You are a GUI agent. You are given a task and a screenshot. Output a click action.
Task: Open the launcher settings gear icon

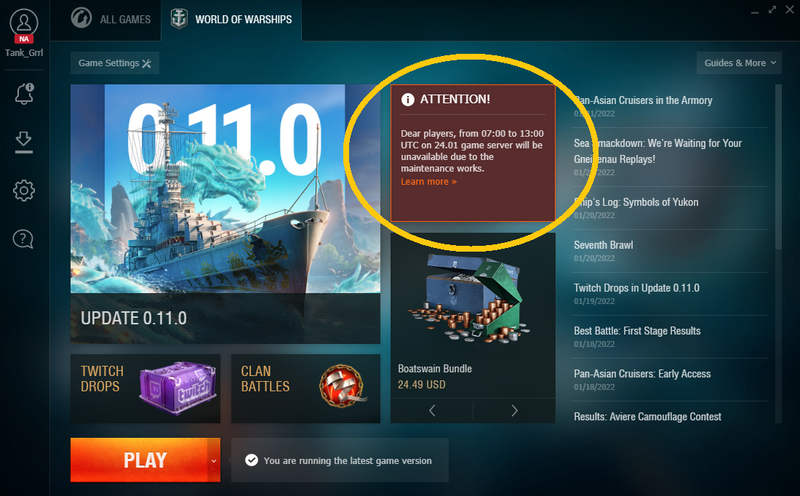[23, 190]
